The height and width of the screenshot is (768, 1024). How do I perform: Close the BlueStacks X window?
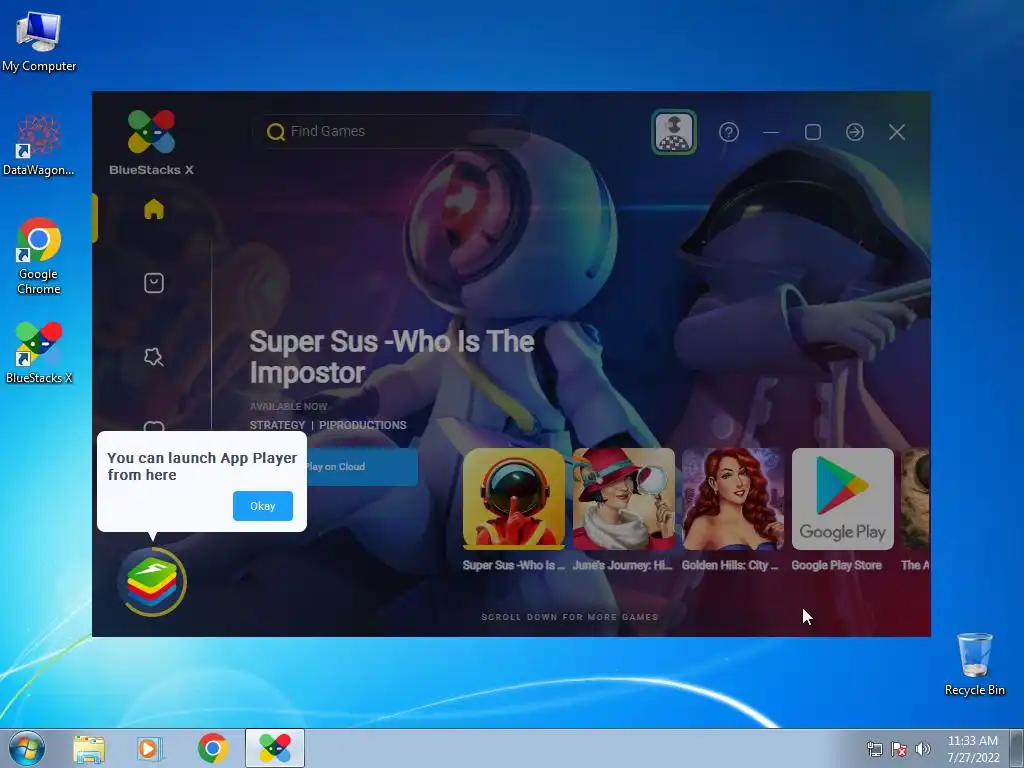(897, 133)
